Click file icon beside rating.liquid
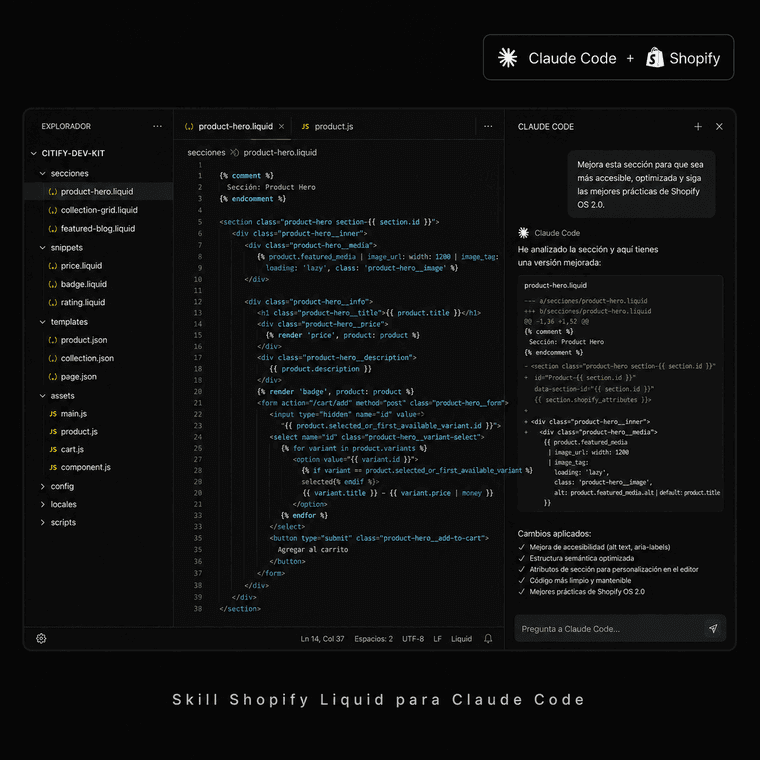 point(53,302)
